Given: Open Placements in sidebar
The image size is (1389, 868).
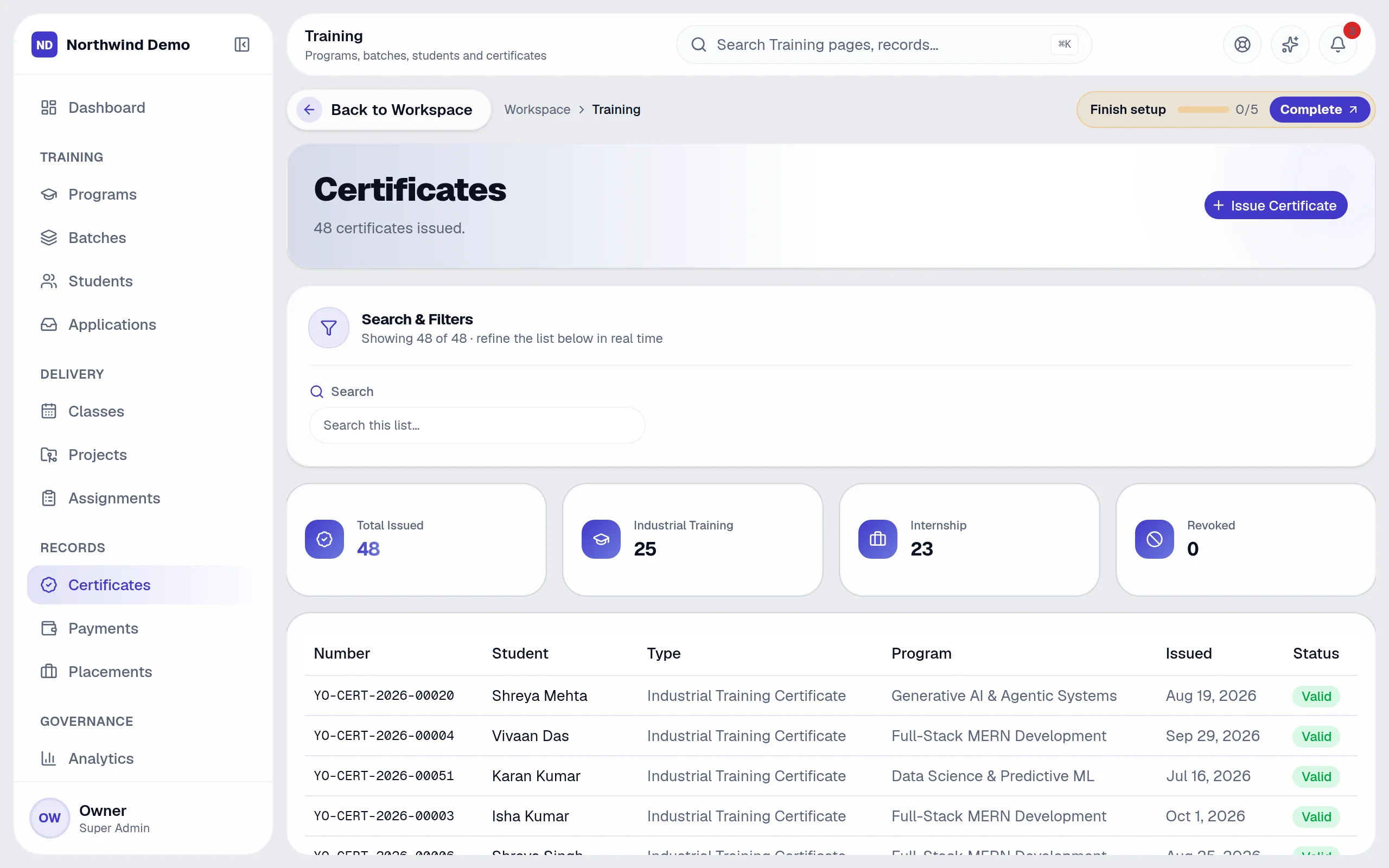Looking at the screenshot, I should [142, 672].
